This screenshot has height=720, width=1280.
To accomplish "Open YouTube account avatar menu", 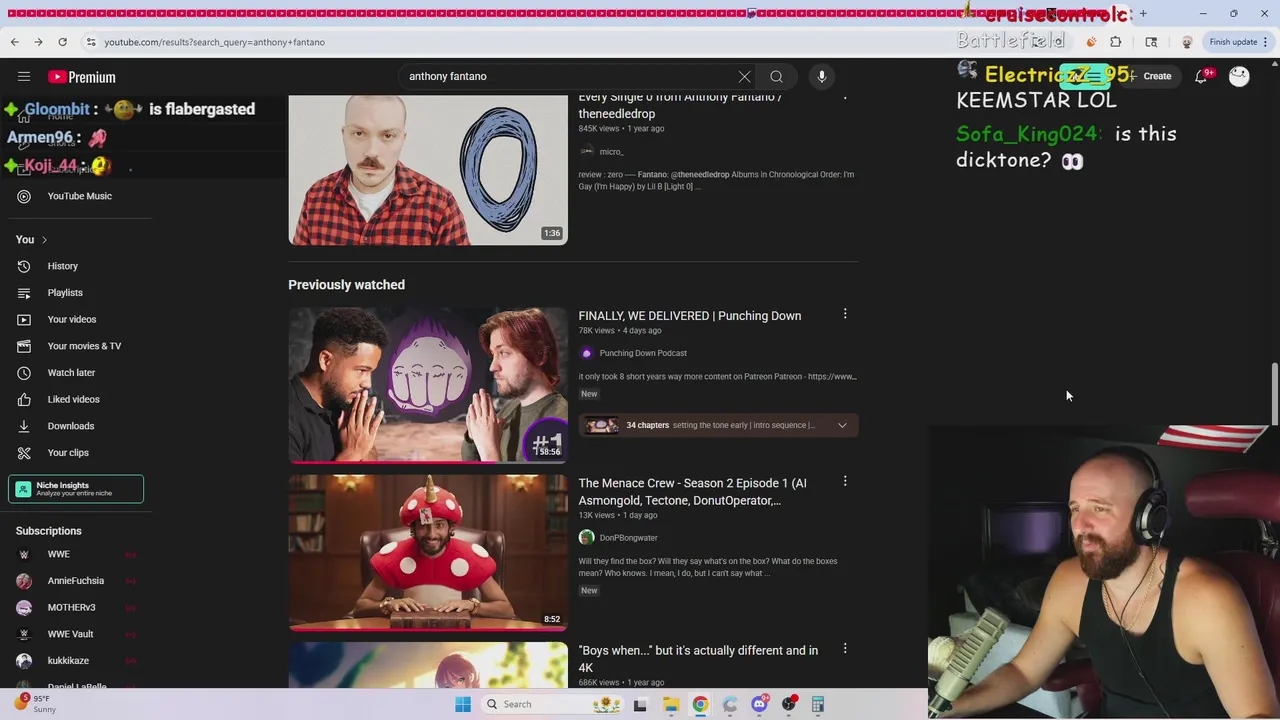I will 1239,76.
